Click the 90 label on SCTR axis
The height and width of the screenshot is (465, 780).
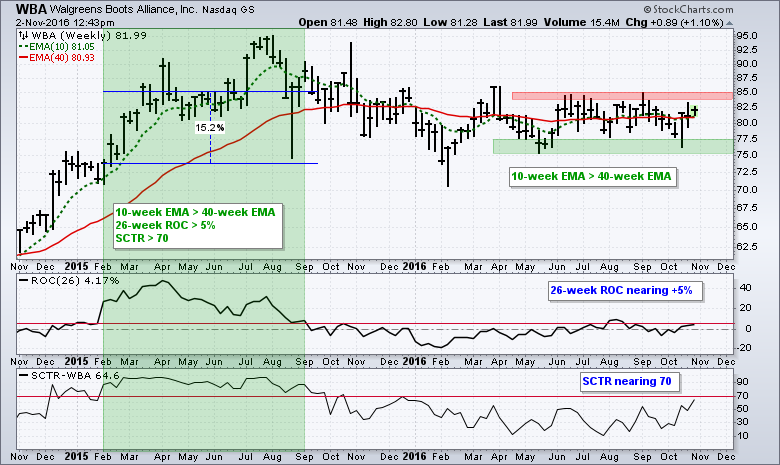click(x=743, y=382)
